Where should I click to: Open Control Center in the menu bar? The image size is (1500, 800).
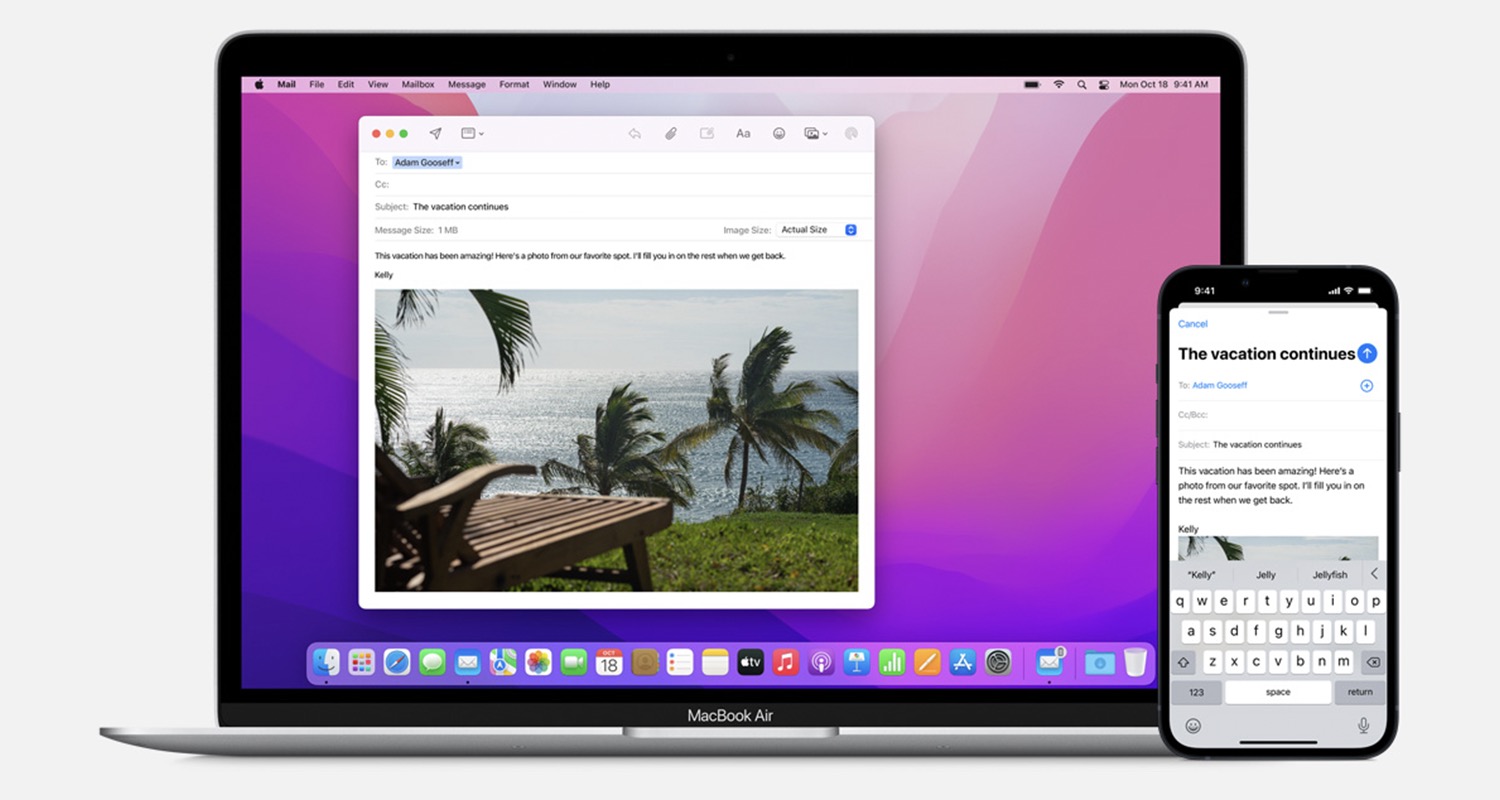pos(1104,85)
